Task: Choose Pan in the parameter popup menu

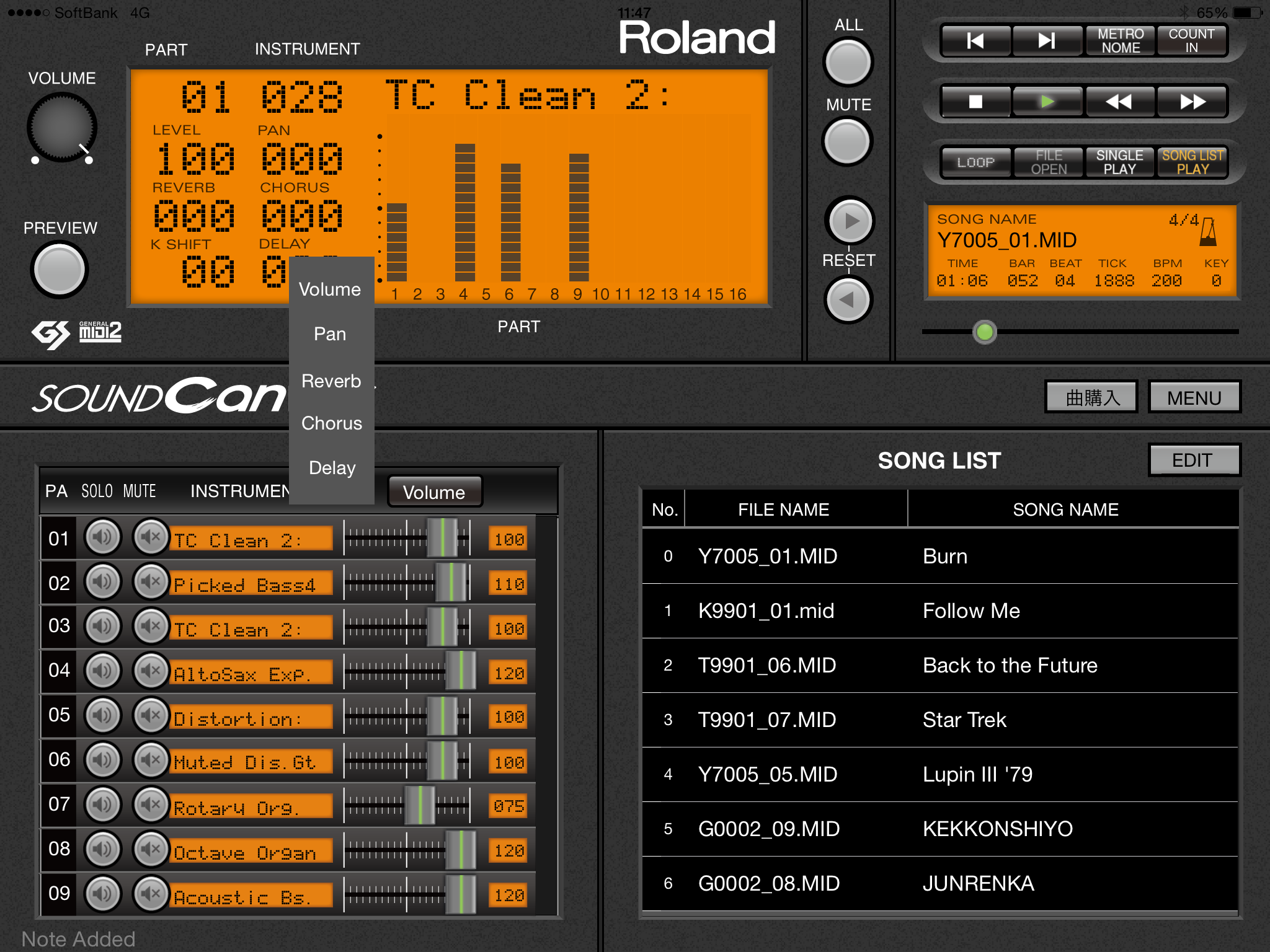Action: pyautogui.click(x=330, y=334)
